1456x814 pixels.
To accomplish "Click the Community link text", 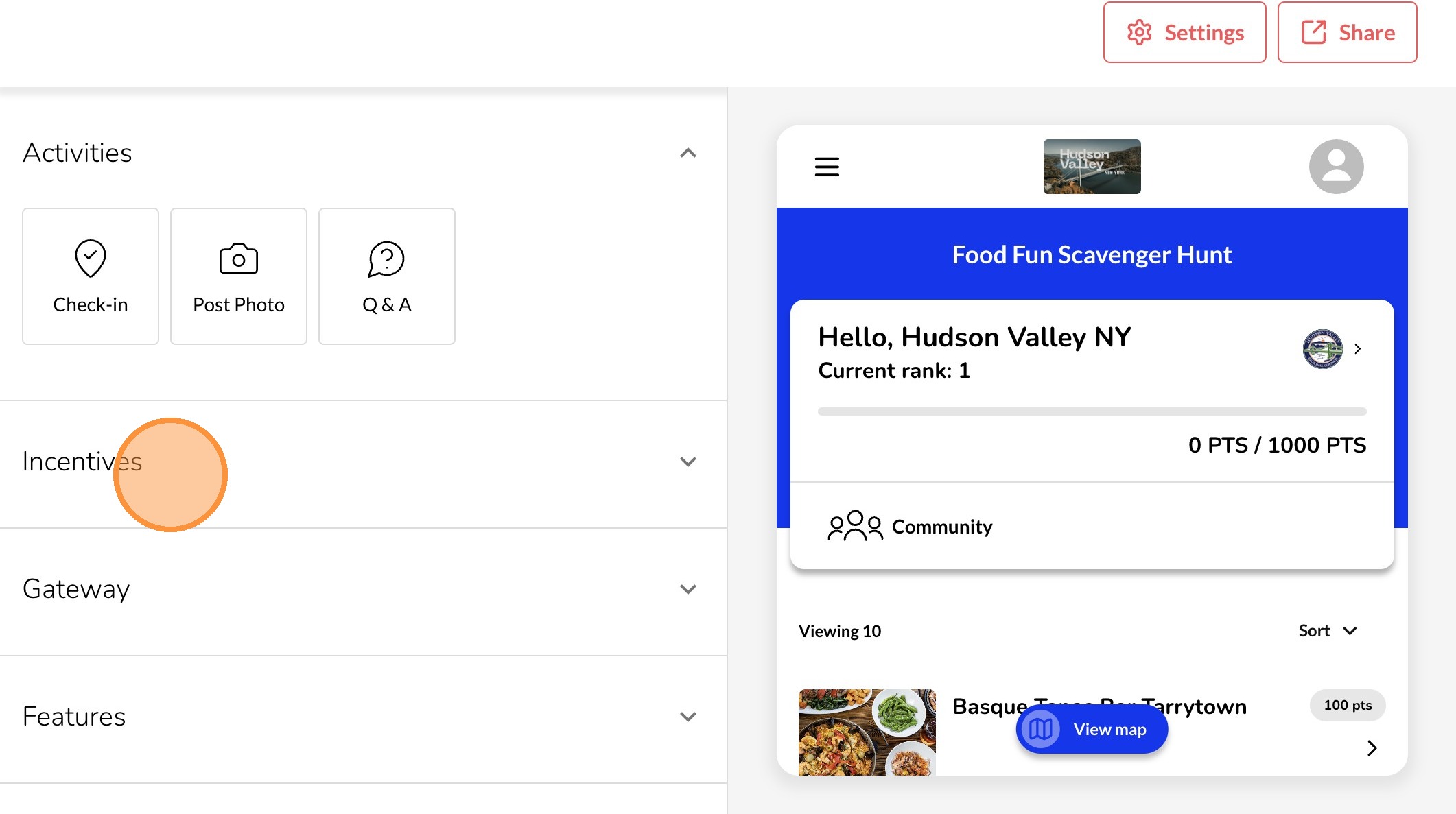I will click(941, 527).
